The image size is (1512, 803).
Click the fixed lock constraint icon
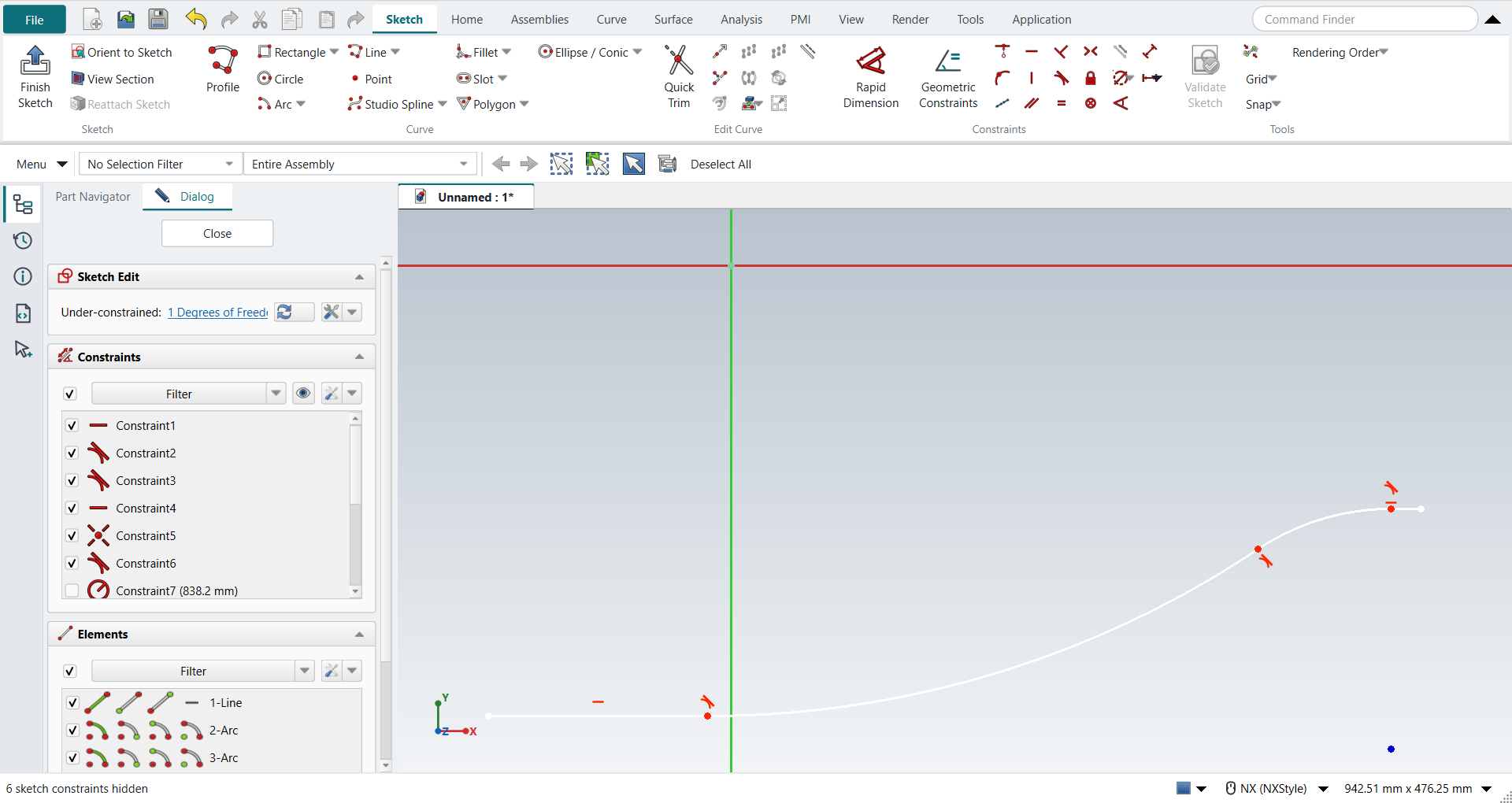1091,78
